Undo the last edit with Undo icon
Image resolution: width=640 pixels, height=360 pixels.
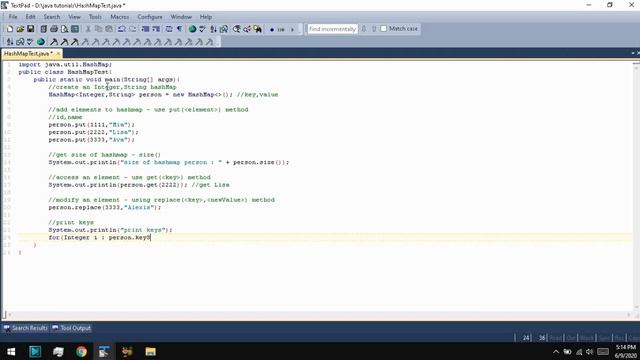click(122, 29)
